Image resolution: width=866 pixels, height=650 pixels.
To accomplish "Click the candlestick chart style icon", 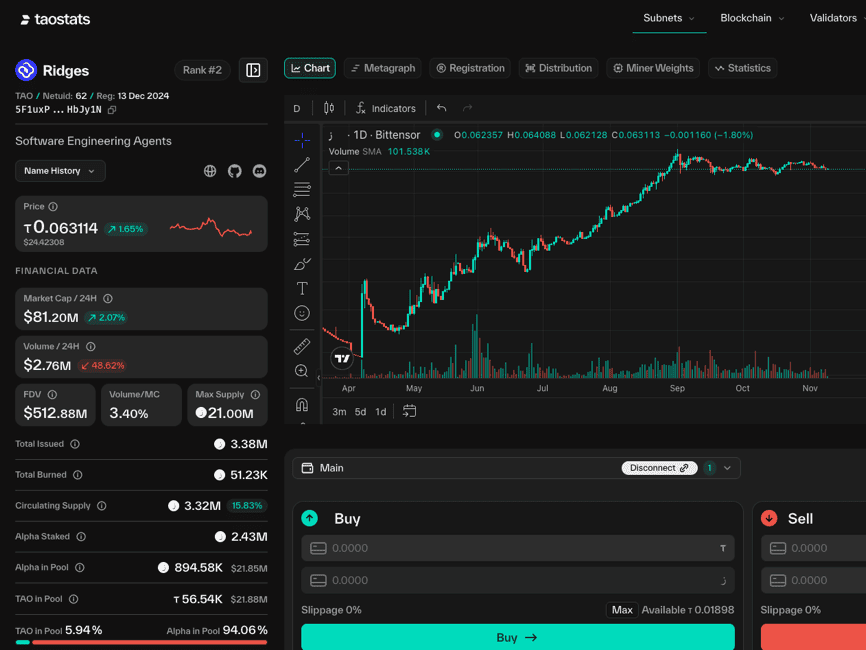I will click(x=329, y=108).
